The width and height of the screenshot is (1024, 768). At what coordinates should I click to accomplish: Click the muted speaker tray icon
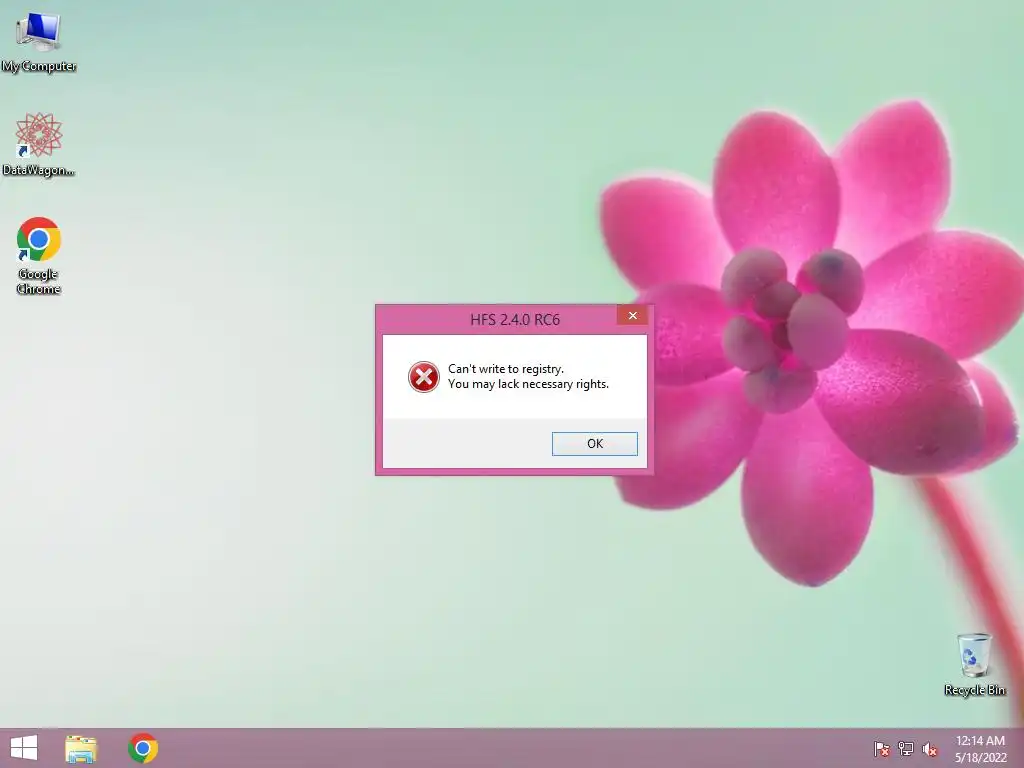pos(930,749)
